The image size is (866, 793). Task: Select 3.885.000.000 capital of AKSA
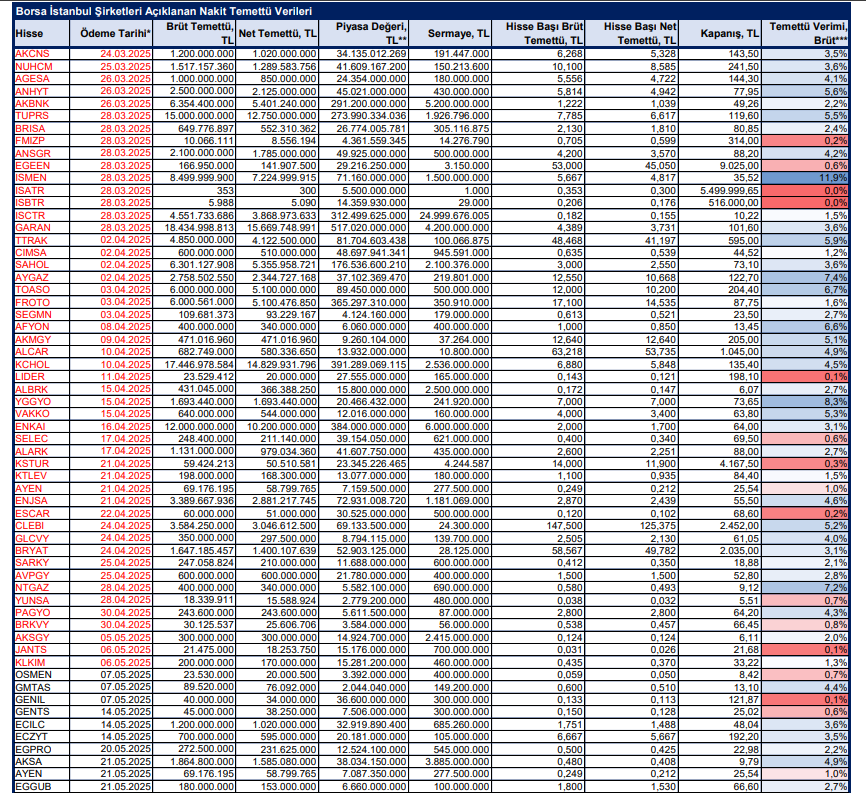point(455,762)
